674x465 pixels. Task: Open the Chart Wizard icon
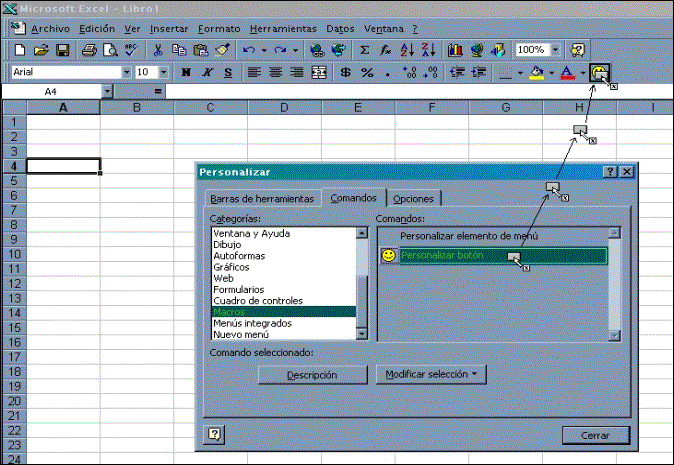click(455, 49)
